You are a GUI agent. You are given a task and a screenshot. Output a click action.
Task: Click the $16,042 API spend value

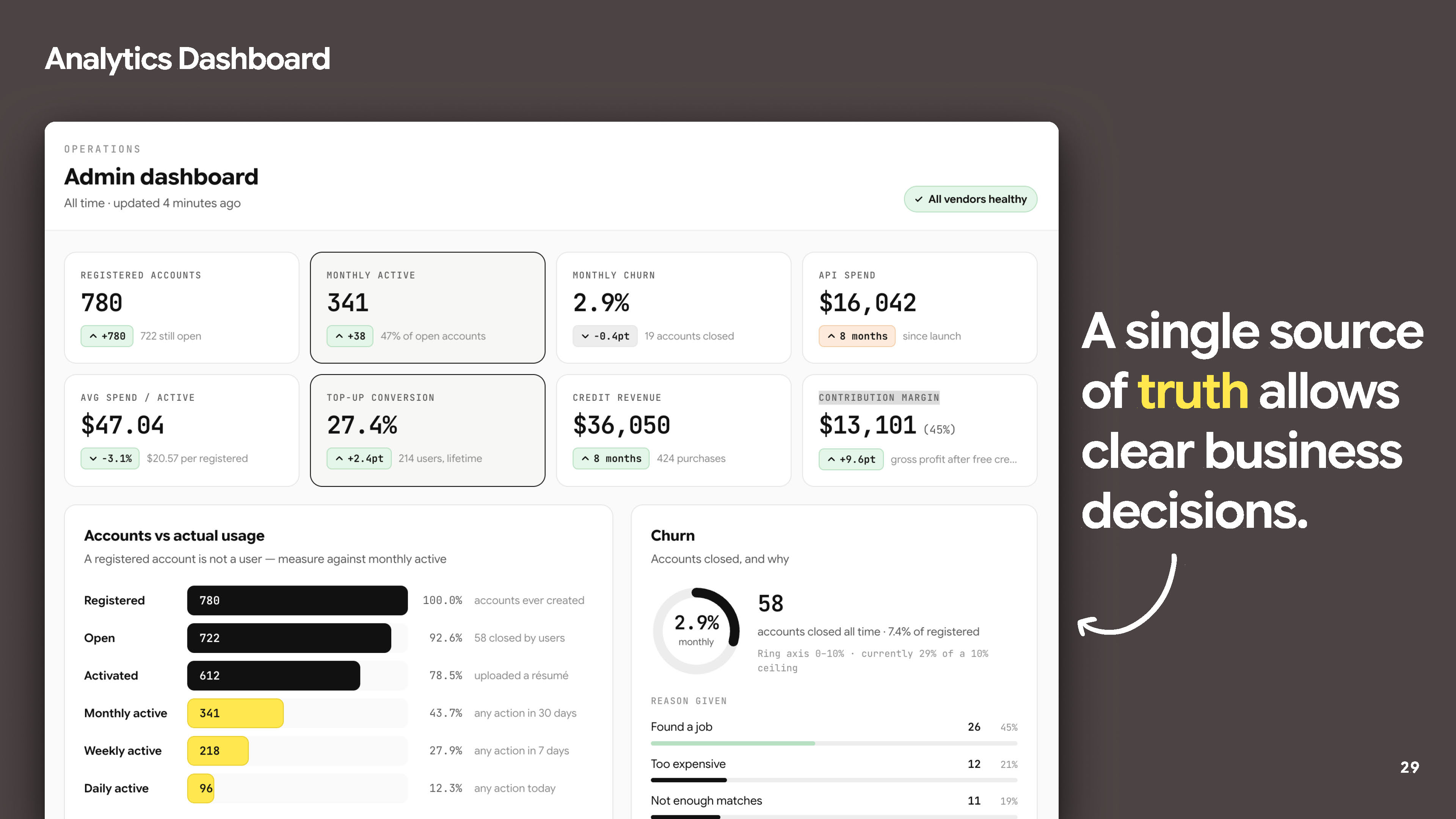tap(868, 303)
